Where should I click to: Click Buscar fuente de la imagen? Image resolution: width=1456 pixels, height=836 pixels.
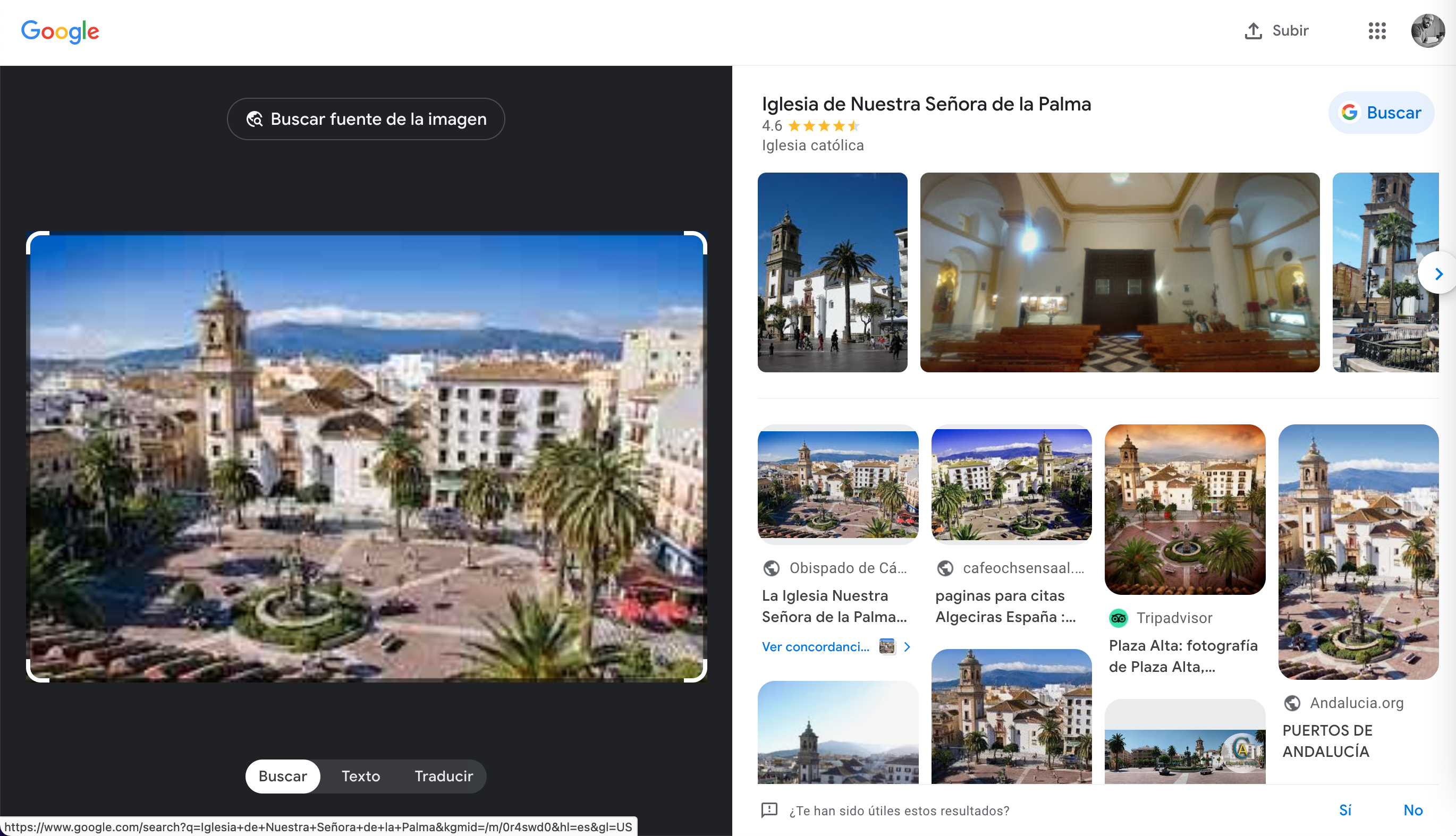366,119
